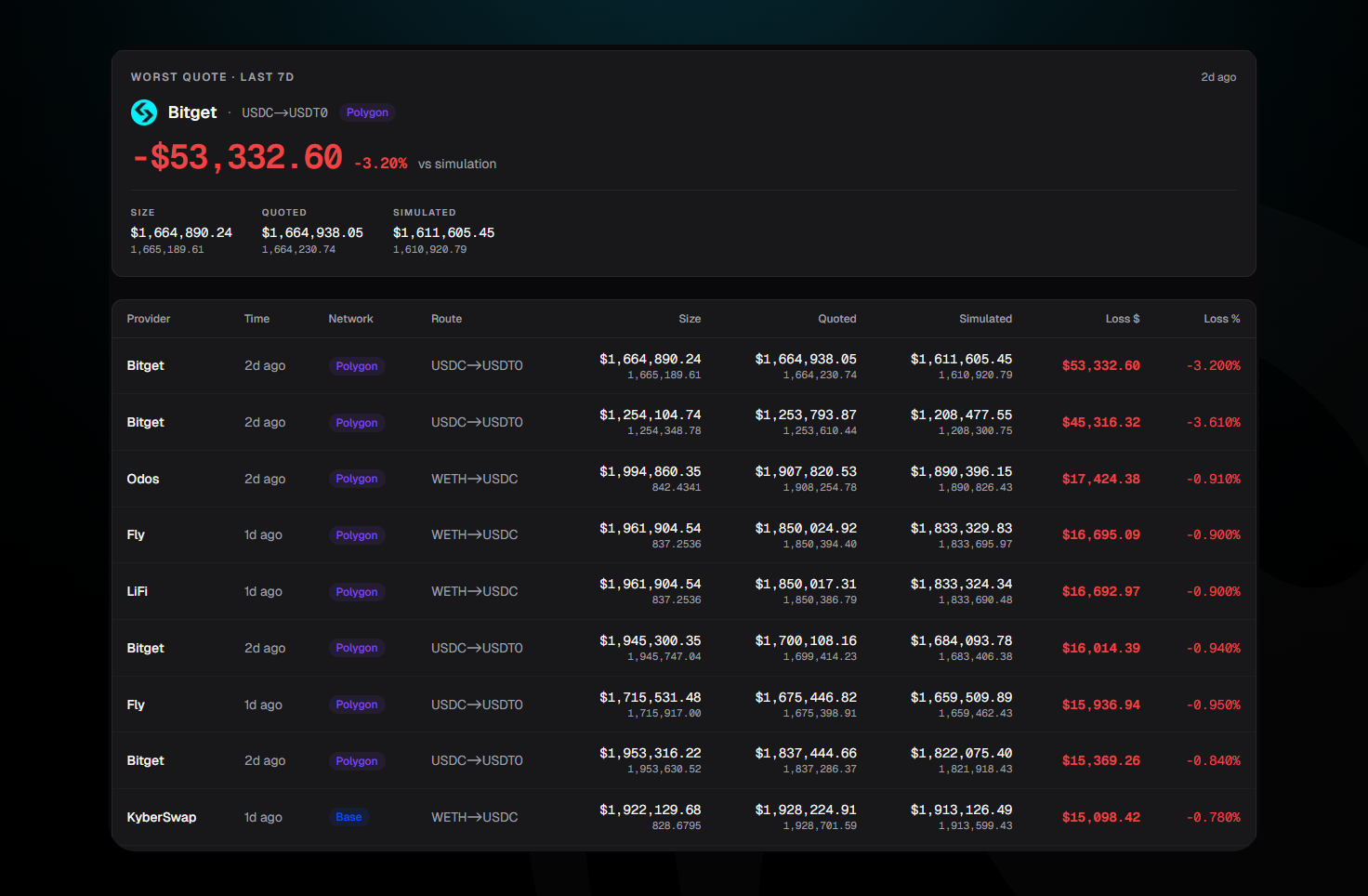
Task: Click the card Size value $1,664,890.24
Action: point(181,232)
